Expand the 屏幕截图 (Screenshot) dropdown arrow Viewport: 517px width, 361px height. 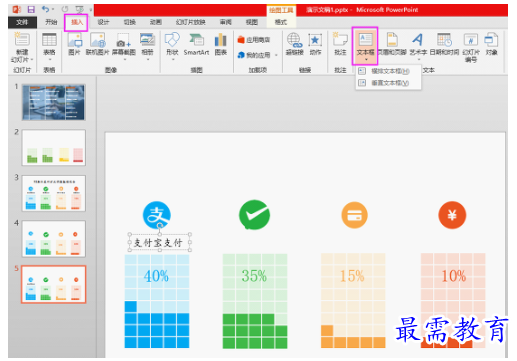point(124,60)
